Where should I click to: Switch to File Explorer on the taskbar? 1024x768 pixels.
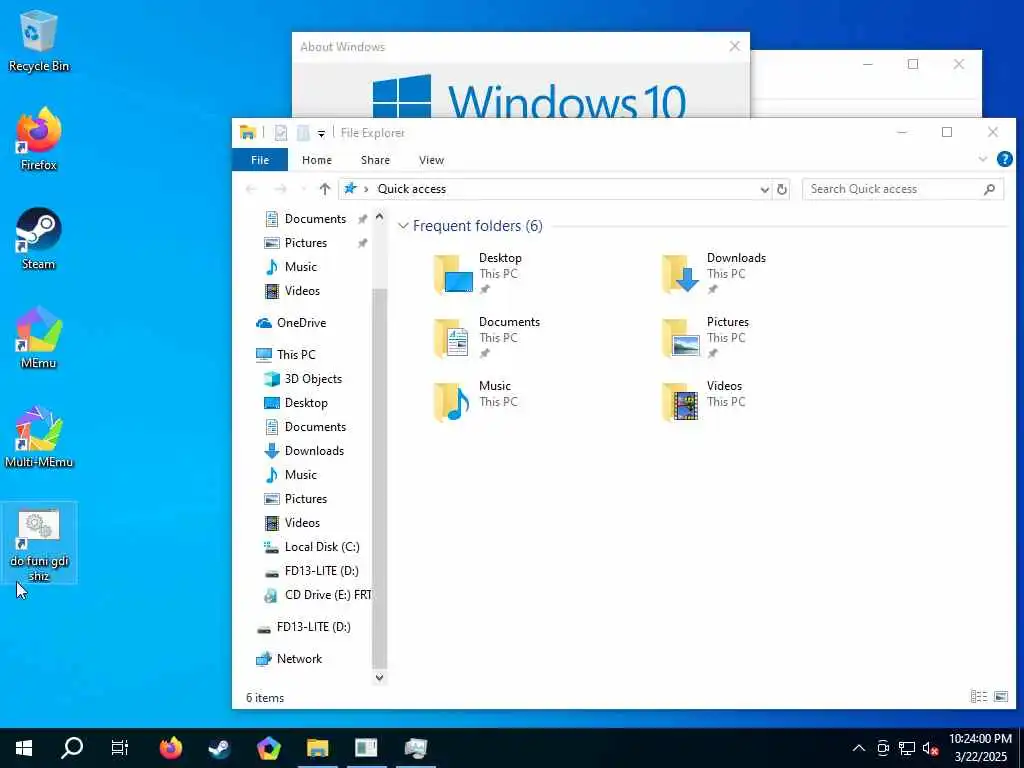(317, 748)
